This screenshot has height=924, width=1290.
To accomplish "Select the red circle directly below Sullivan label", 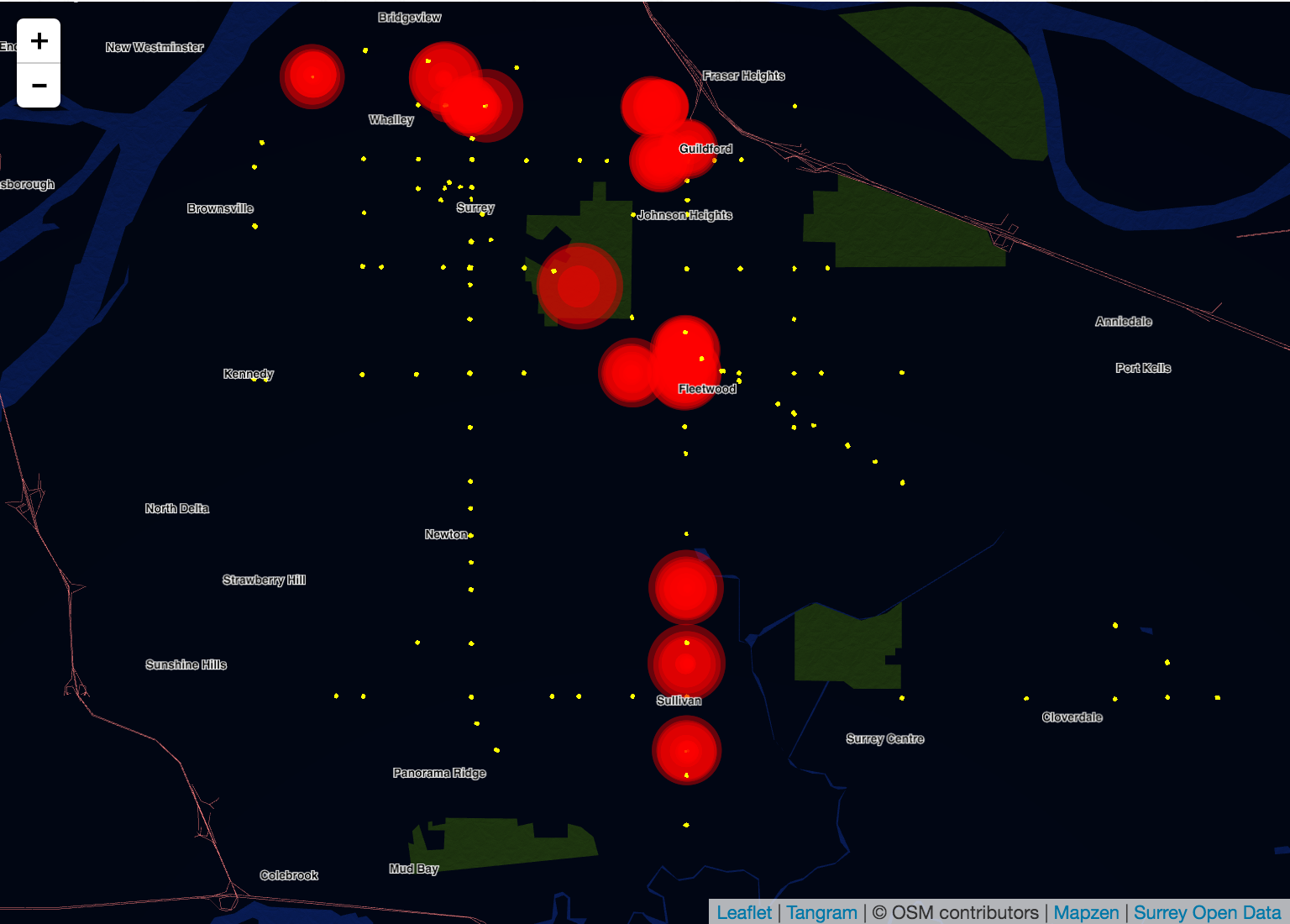I will [x=687, y=750].
